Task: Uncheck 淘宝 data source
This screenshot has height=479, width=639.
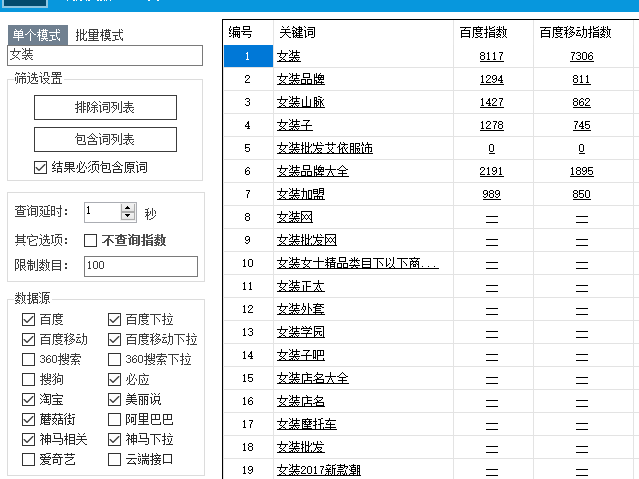Action: click(29, 399)
